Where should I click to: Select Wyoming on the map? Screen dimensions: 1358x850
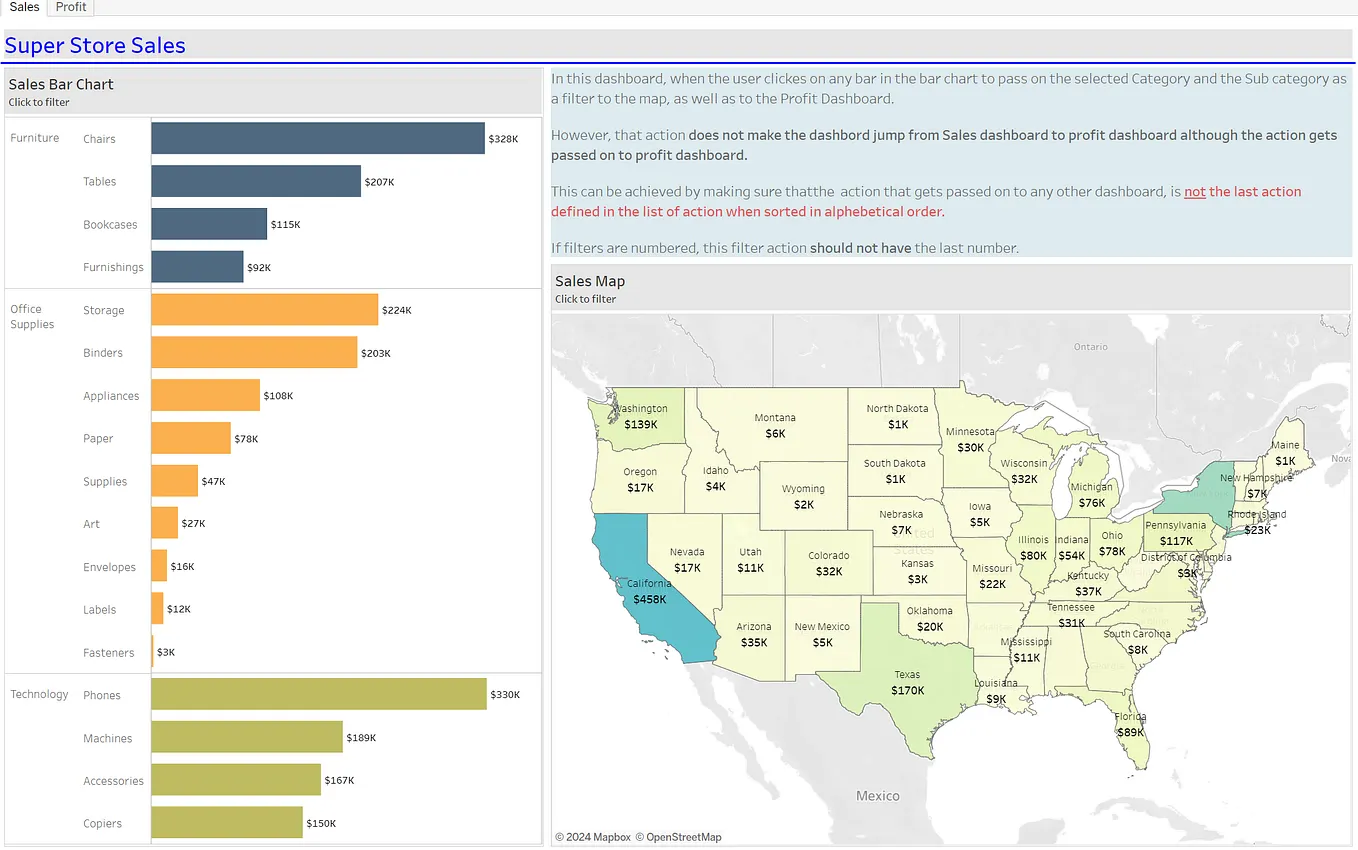coord(803,496)
